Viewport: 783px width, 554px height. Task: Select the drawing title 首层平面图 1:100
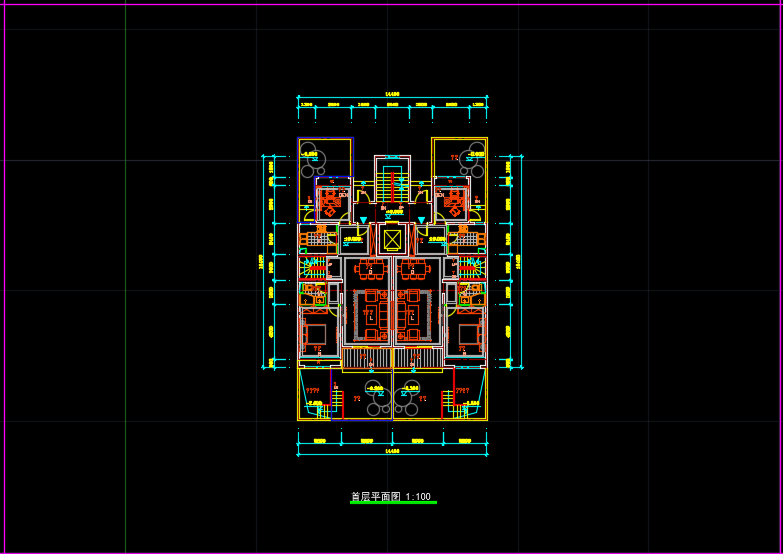click(x=391, y=497)
